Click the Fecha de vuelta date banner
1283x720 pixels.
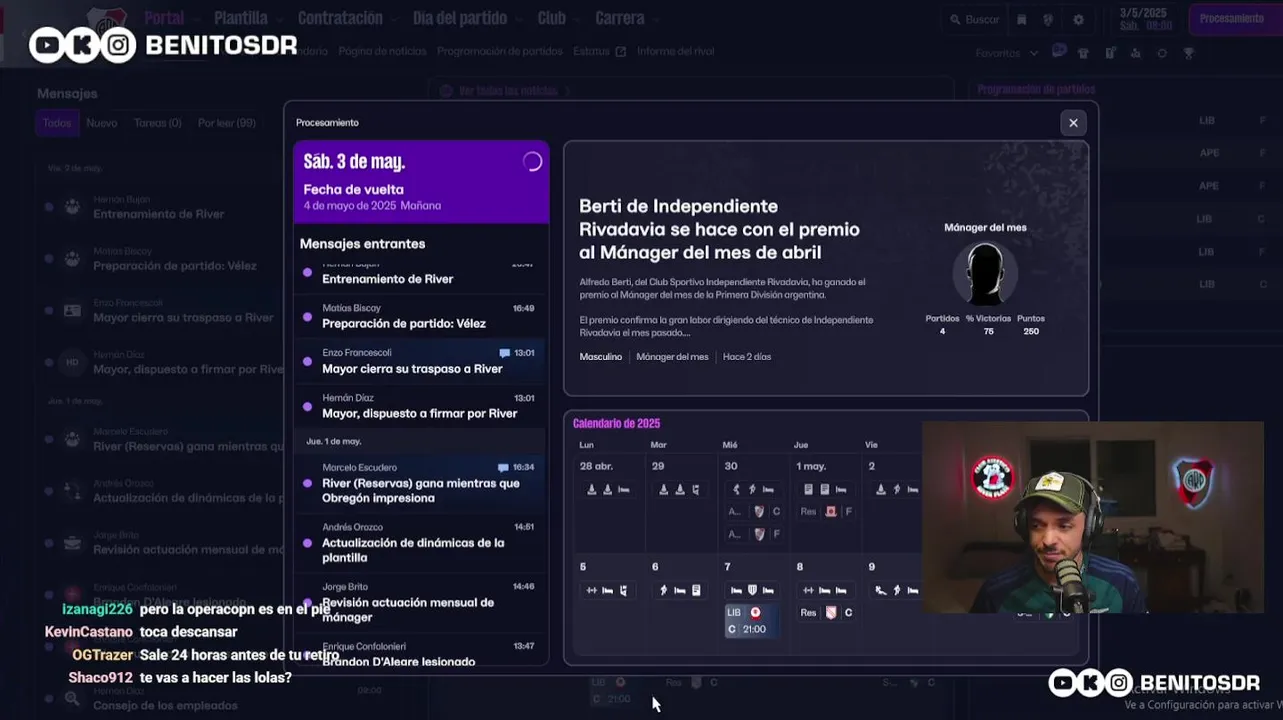pos(421,182)
